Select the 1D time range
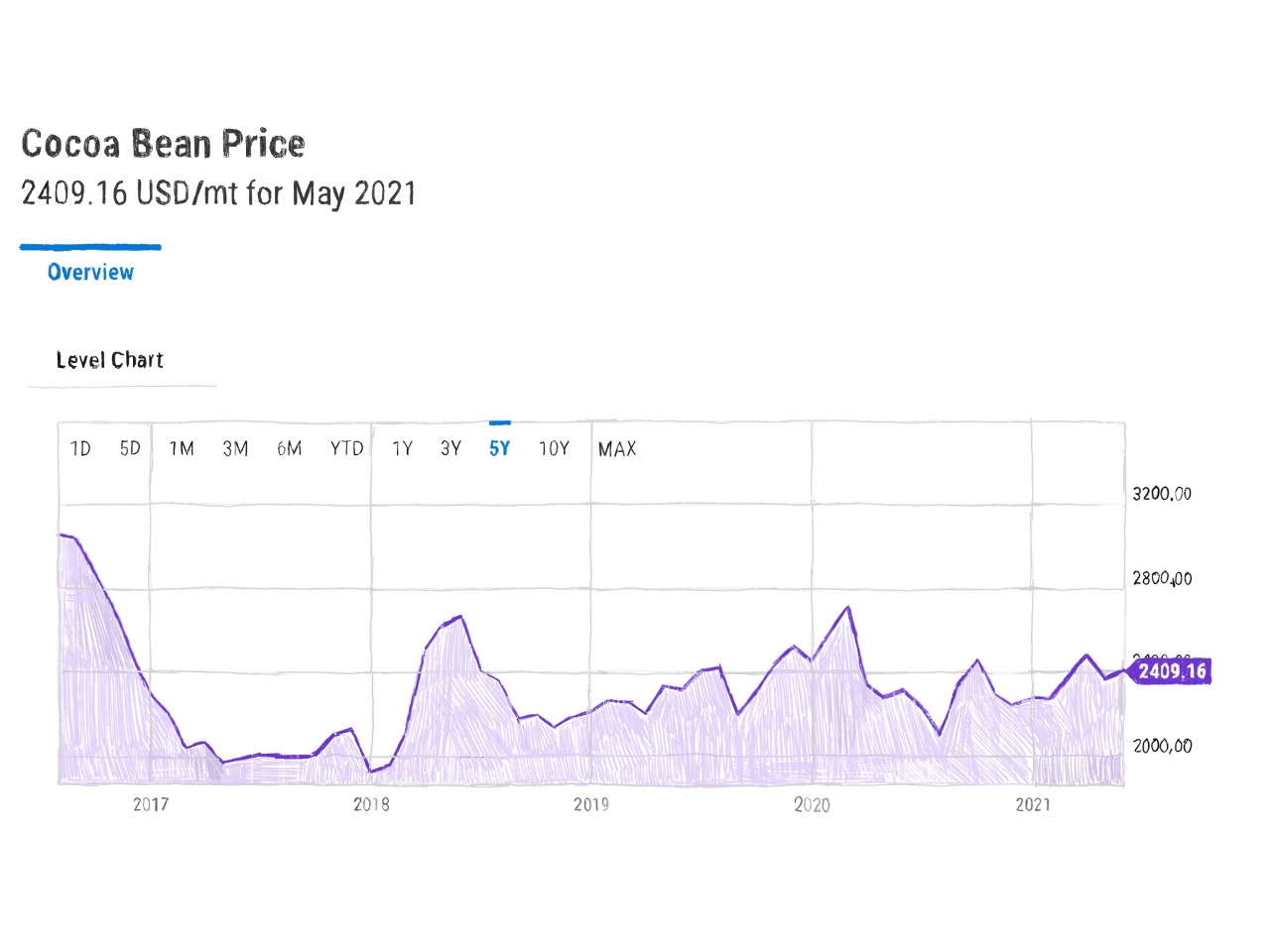Viewport: 1270px width, 952px height. tap(80, 449)
